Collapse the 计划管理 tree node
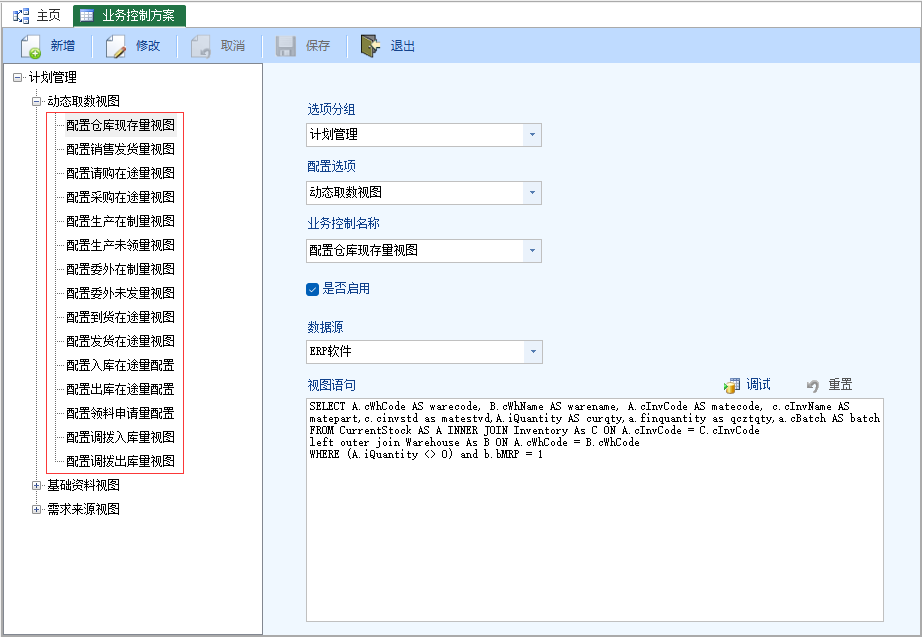The image size is (922, 637). point(18,77)
